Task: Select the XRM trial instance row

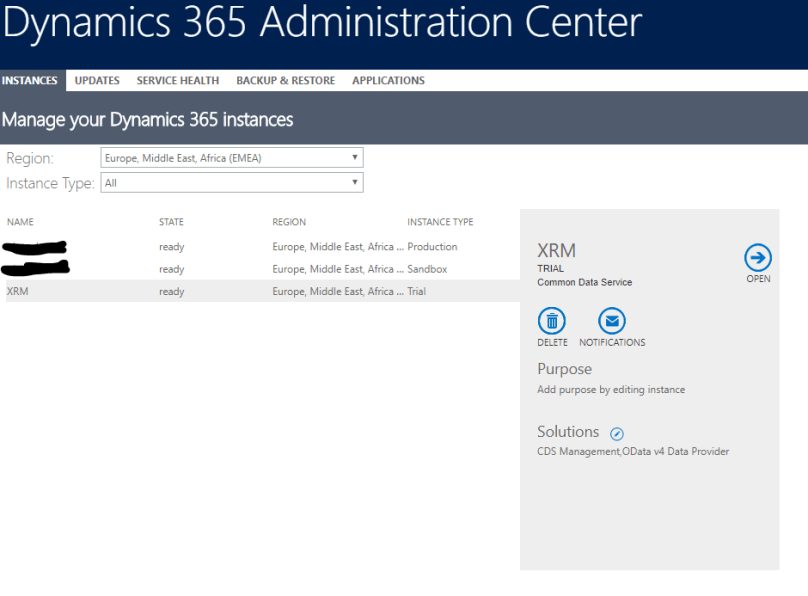Action: pyautogui.click(x=18, y=292)
